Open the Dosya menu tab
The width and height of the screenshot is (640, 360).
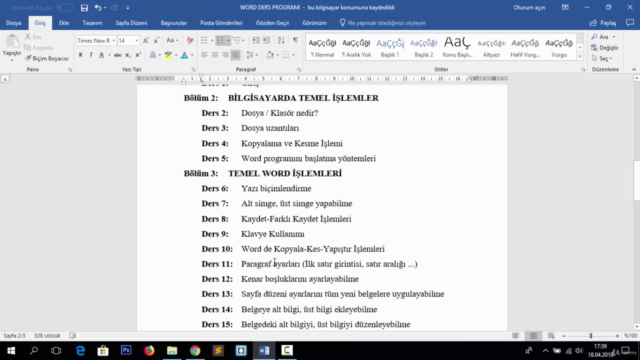click(13, 23)
